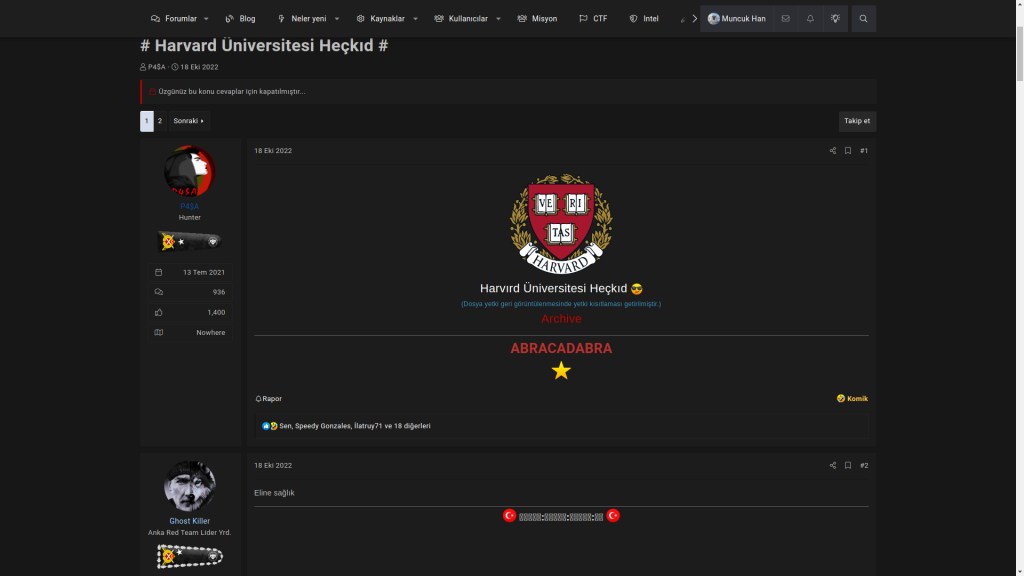The width and height of the screenshot is (1024, 576).
Task: Bookmark Ghost Killer's reply
Action: (847, 465)
